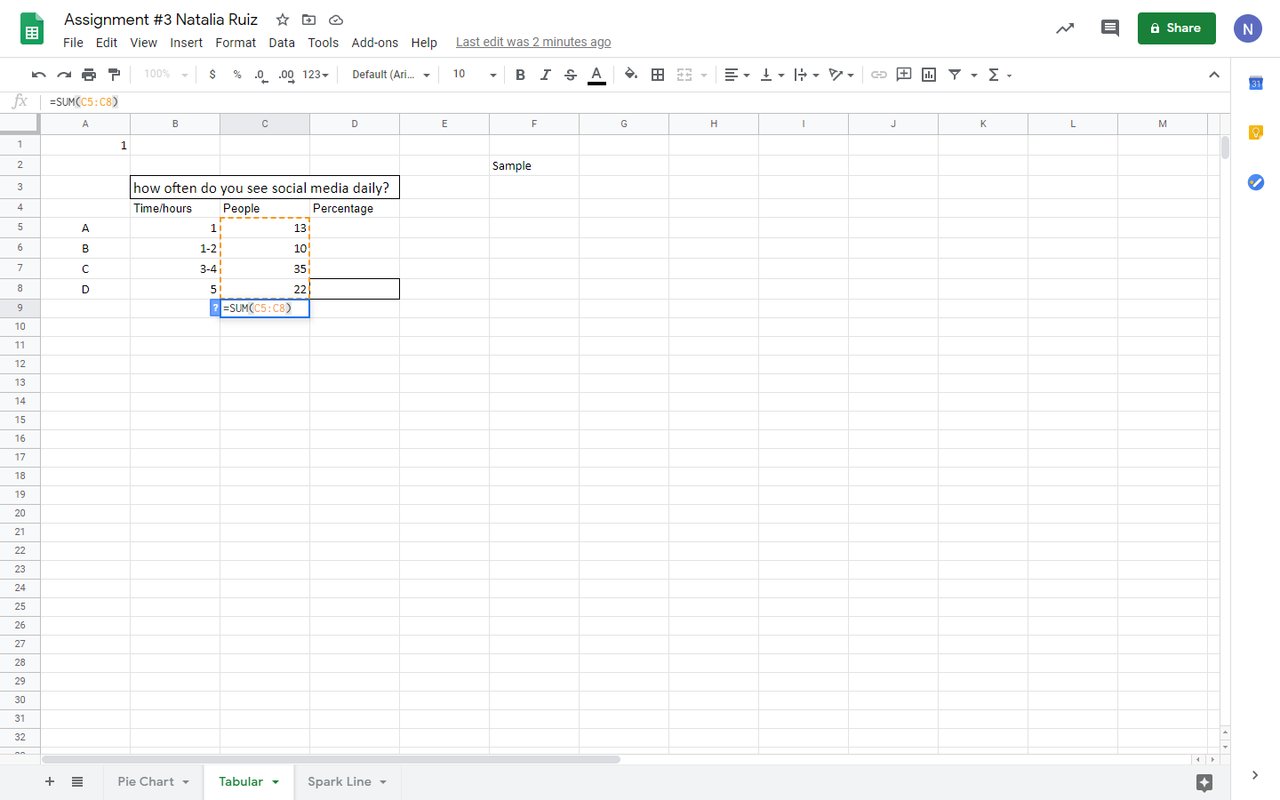The image size is (1280, 800).
Task: Open the more number formats 123 dropdown
Action: (317, 75)
